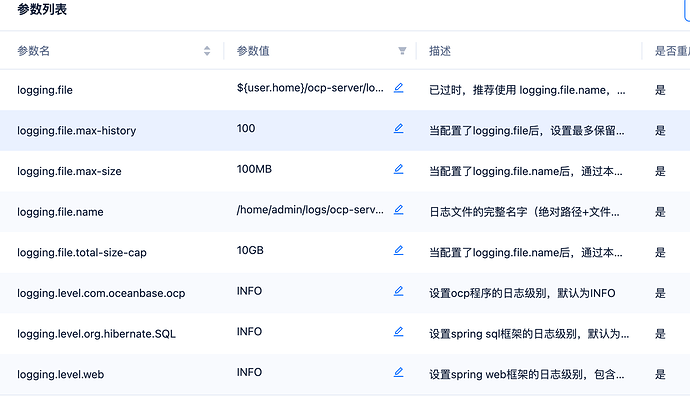Edit logging.file.max-history value pencil icon

(398, 128)
